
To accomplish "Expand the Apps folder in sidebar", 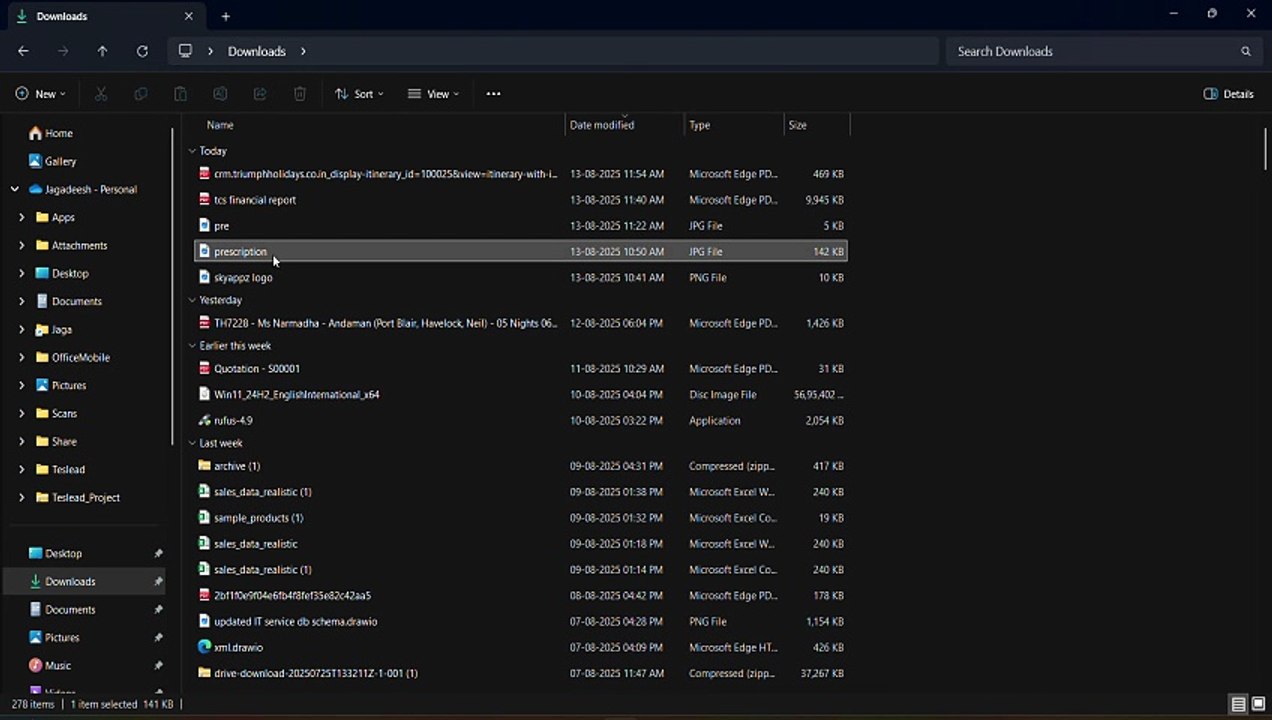I will (22, 217).
